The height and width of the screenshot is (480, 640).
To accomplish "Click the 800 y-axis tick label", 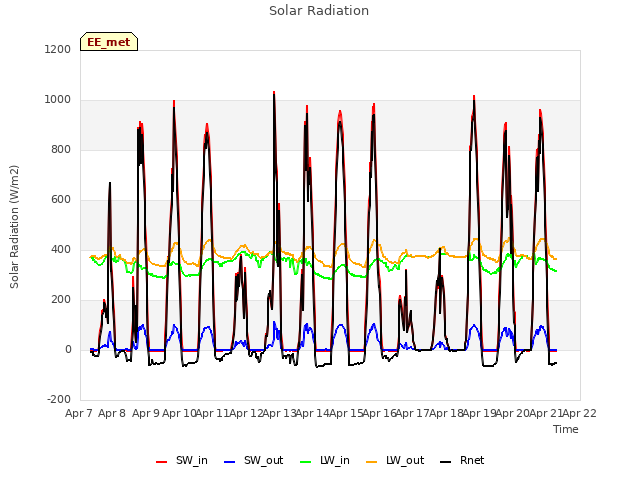I will click(61, 149).
